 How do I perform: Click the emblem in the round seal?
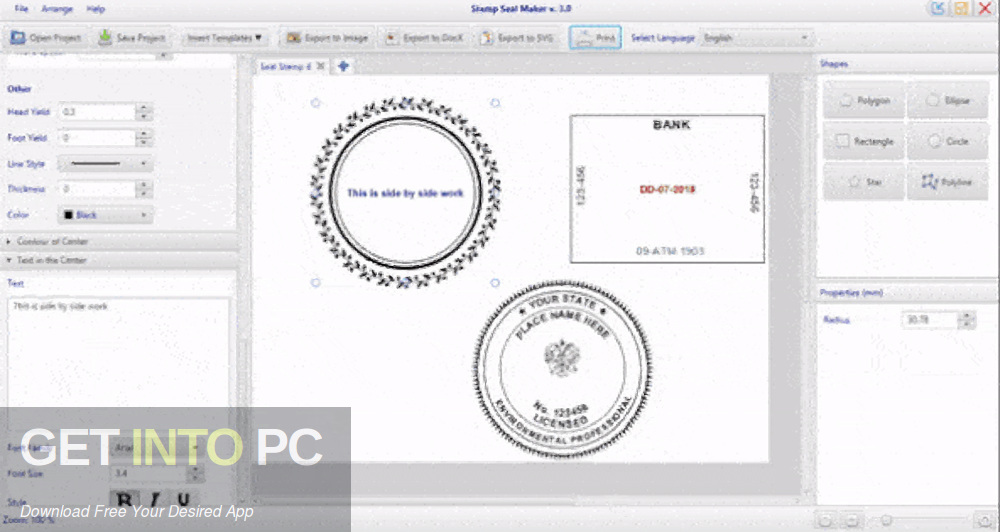point(562,359)
